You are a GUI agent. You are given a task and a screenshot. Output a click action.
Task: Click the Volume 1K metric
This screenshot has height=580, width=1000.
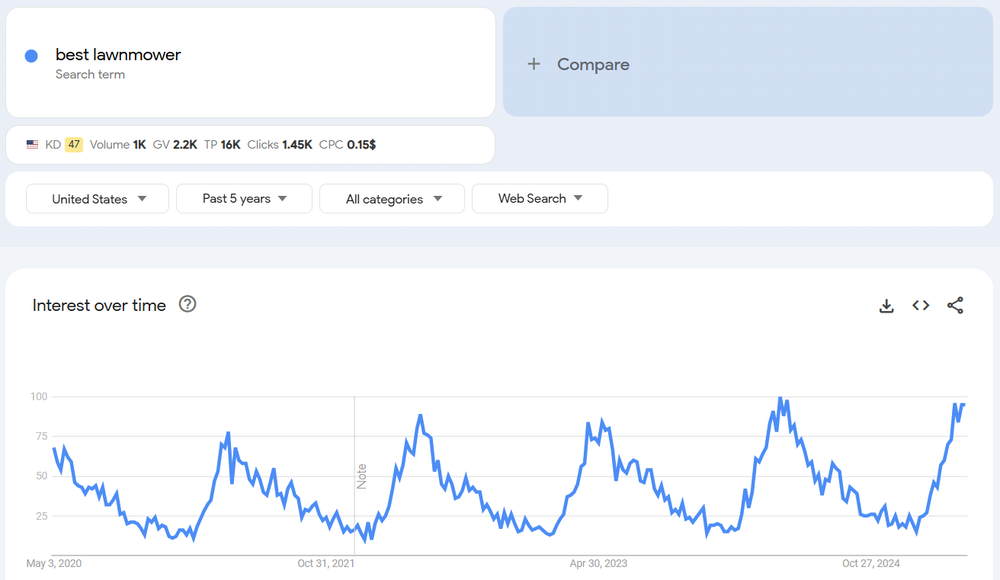click(117, 145)
